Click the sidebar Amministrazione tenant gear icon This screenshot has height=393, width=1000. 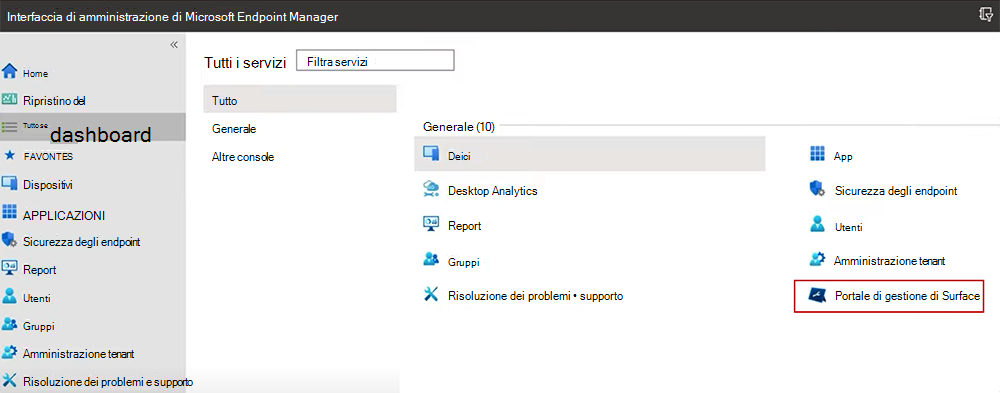[x=10, y=352]
